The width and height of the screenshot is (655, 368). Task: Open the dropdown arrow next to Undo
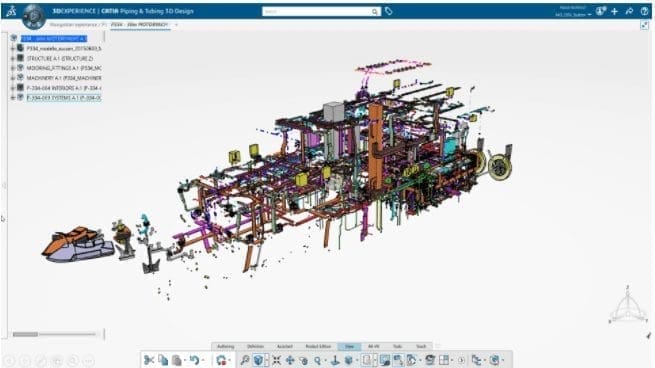(x=203, y=360)
